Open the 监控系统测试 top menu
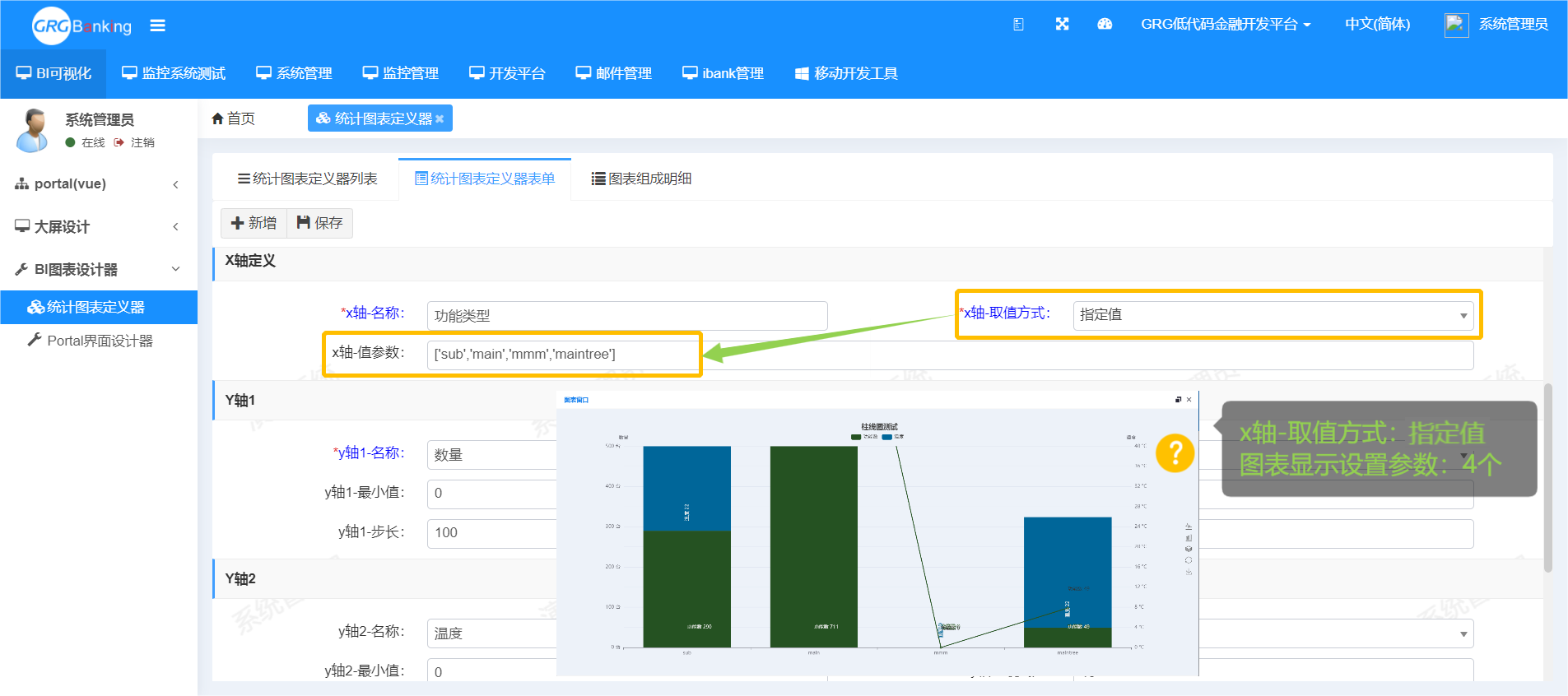The image size is (1568, 696). [174, 74]
